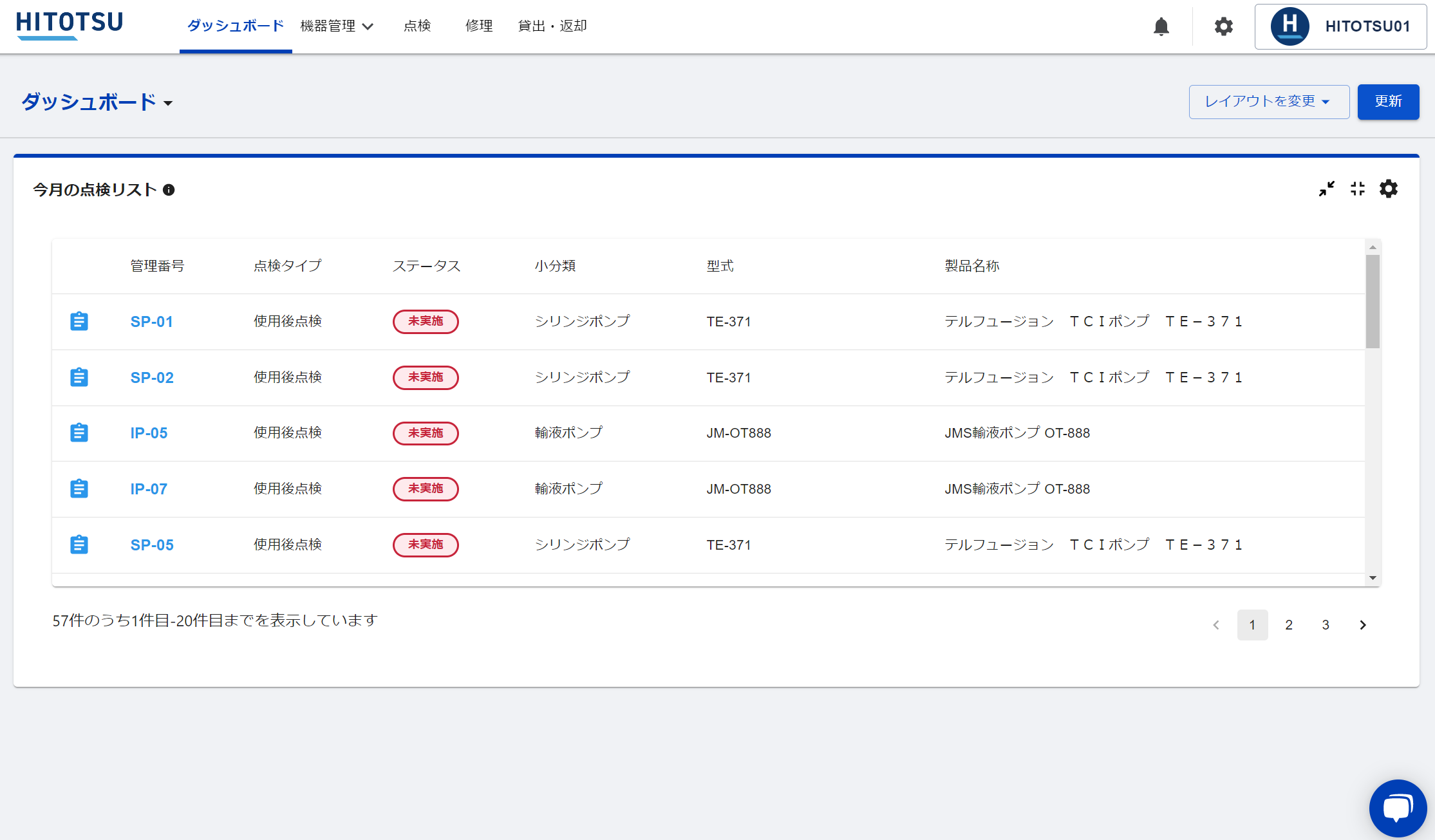Screen dimensions: 1435x840
Task: Click the fullscreen-exit icon on the widget
Action: point(1358,189)
